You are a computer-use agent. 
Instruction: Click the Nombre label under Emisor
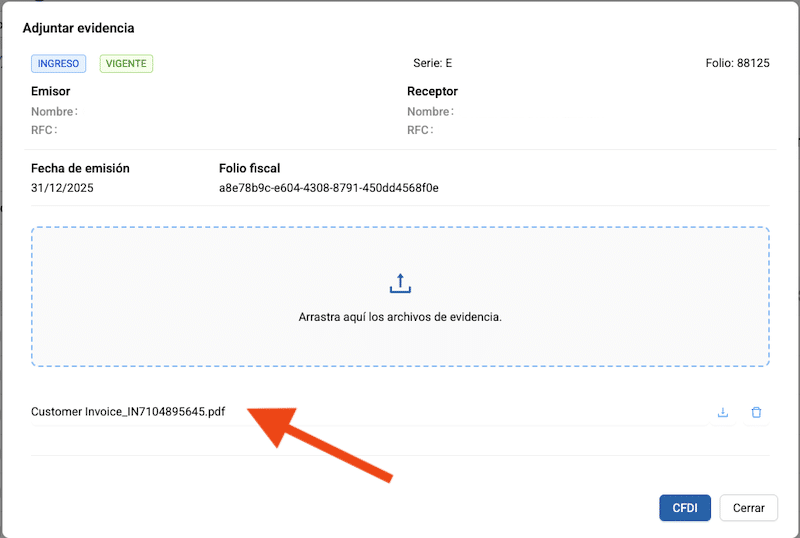pos(53,112)
